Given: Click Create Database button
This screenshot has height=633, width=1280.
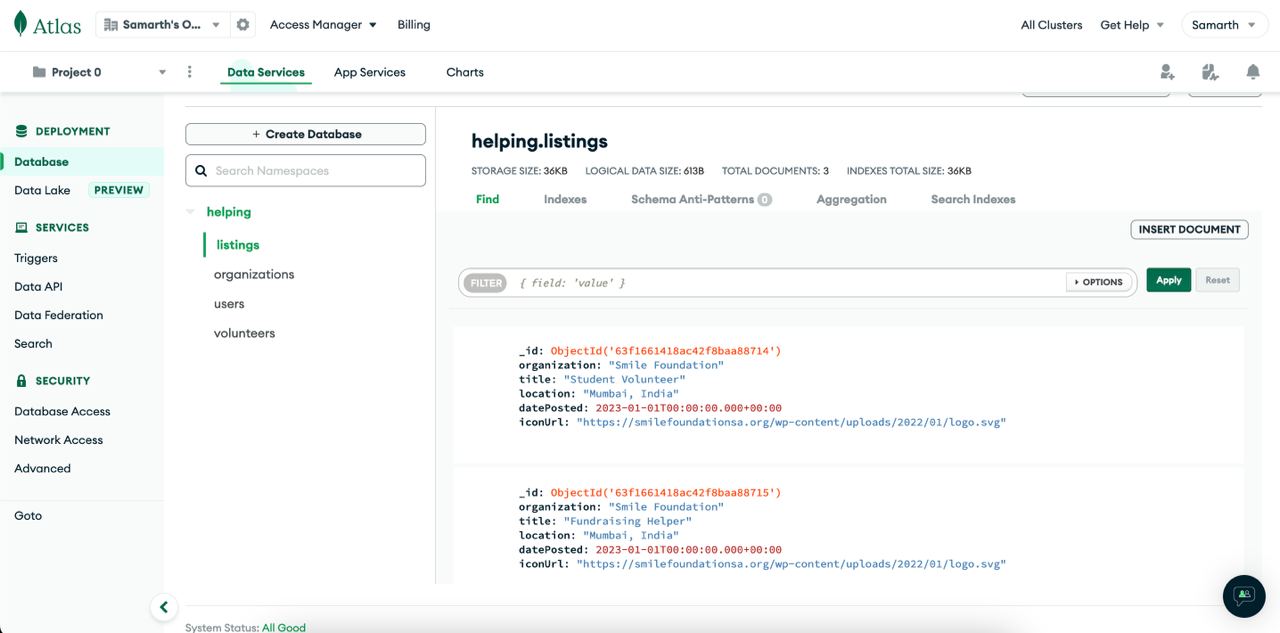Looking at the screenshot, I should coord(306,134).
